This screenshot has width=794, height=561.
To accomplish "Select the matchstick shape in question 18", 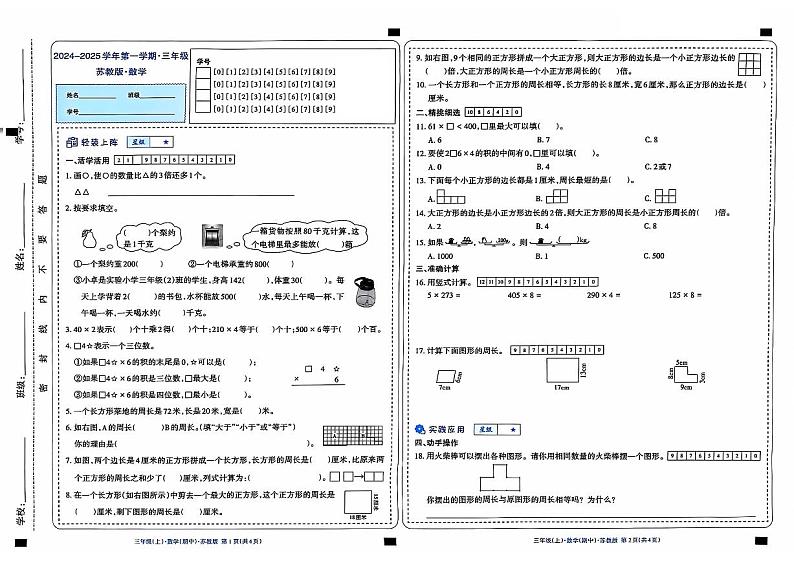I will pos(500,477).
